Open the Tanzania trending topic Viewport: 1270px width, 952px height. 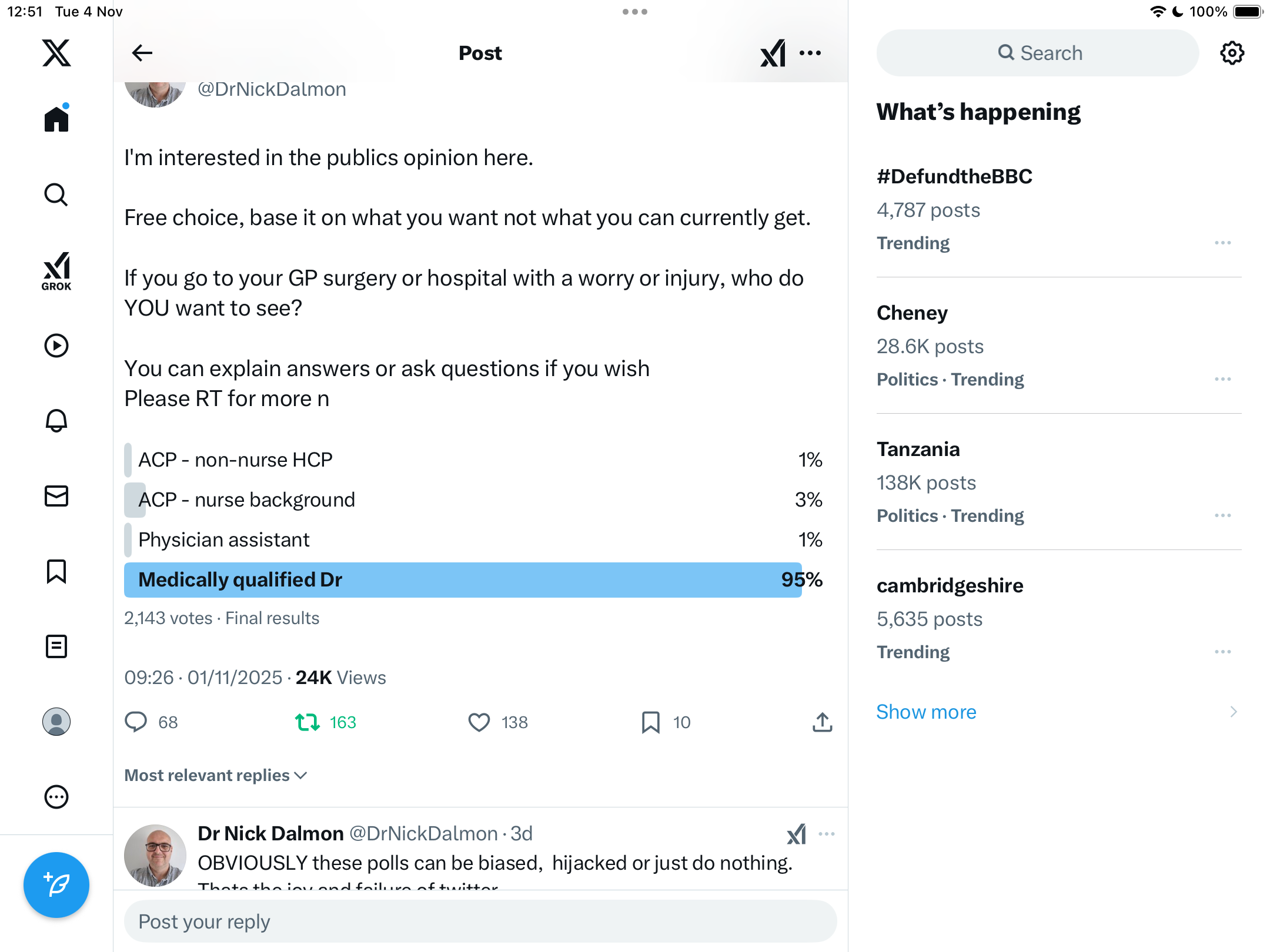click(918, 449)
